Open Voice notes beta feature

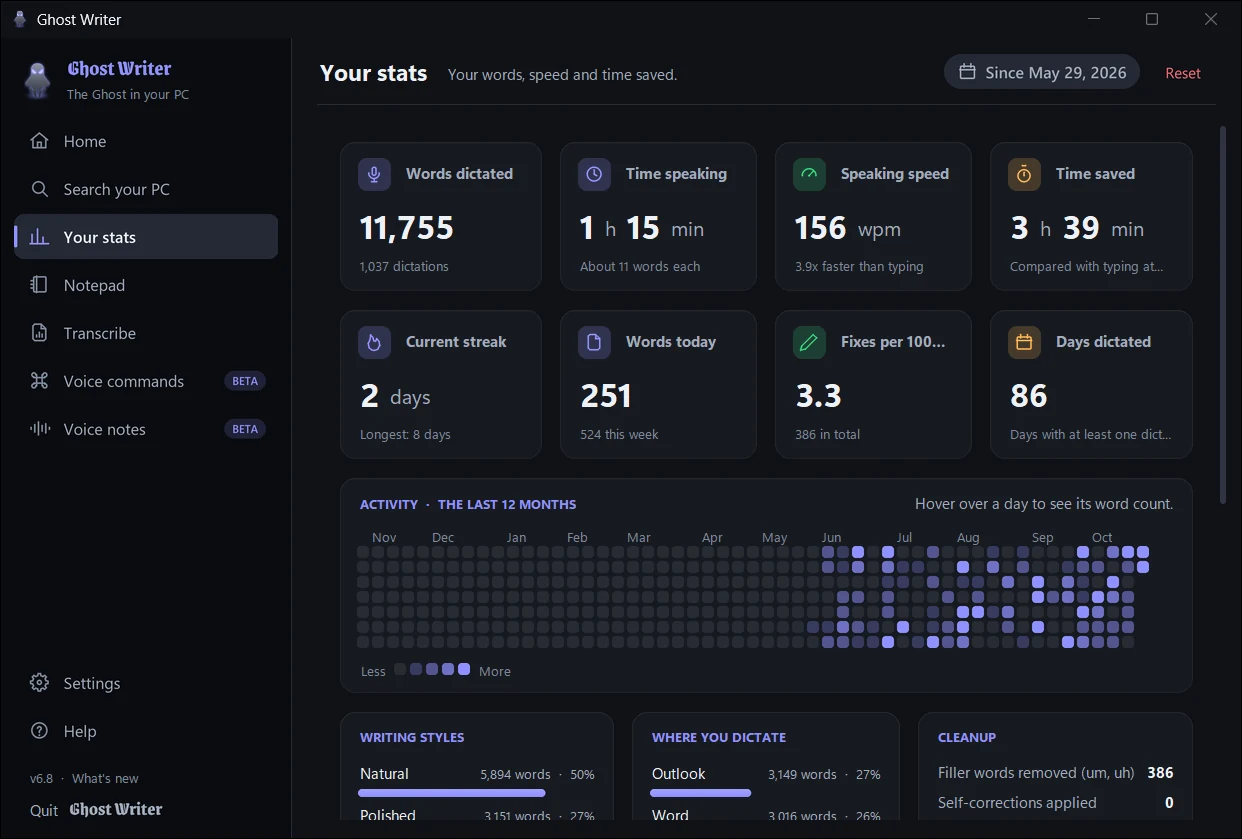pyautogui.click(x=146, y=429)
